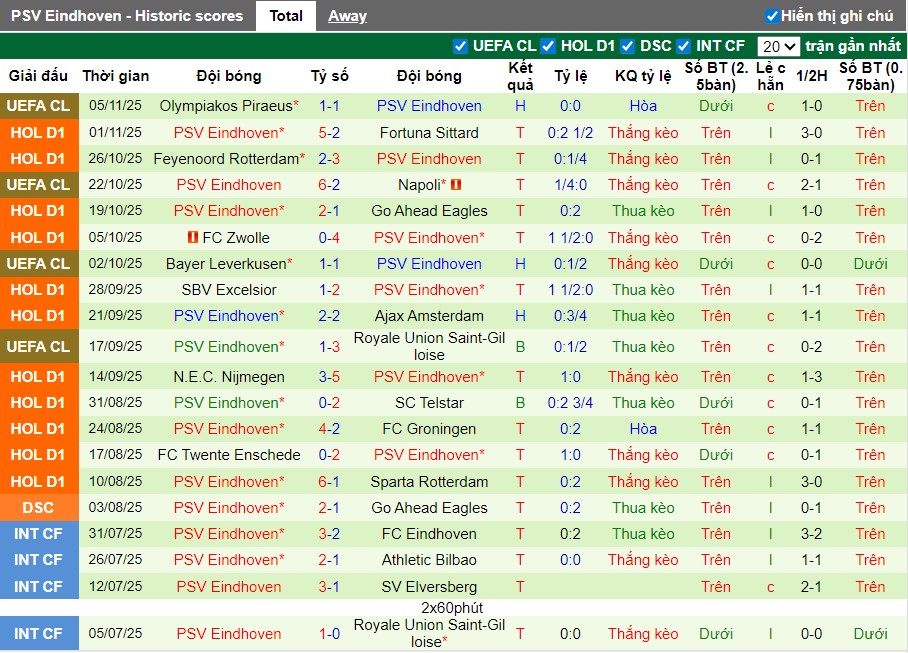Click the Thời gian column header
The width and height of the screenshot is (908, 653).
[x=116, y=76]
